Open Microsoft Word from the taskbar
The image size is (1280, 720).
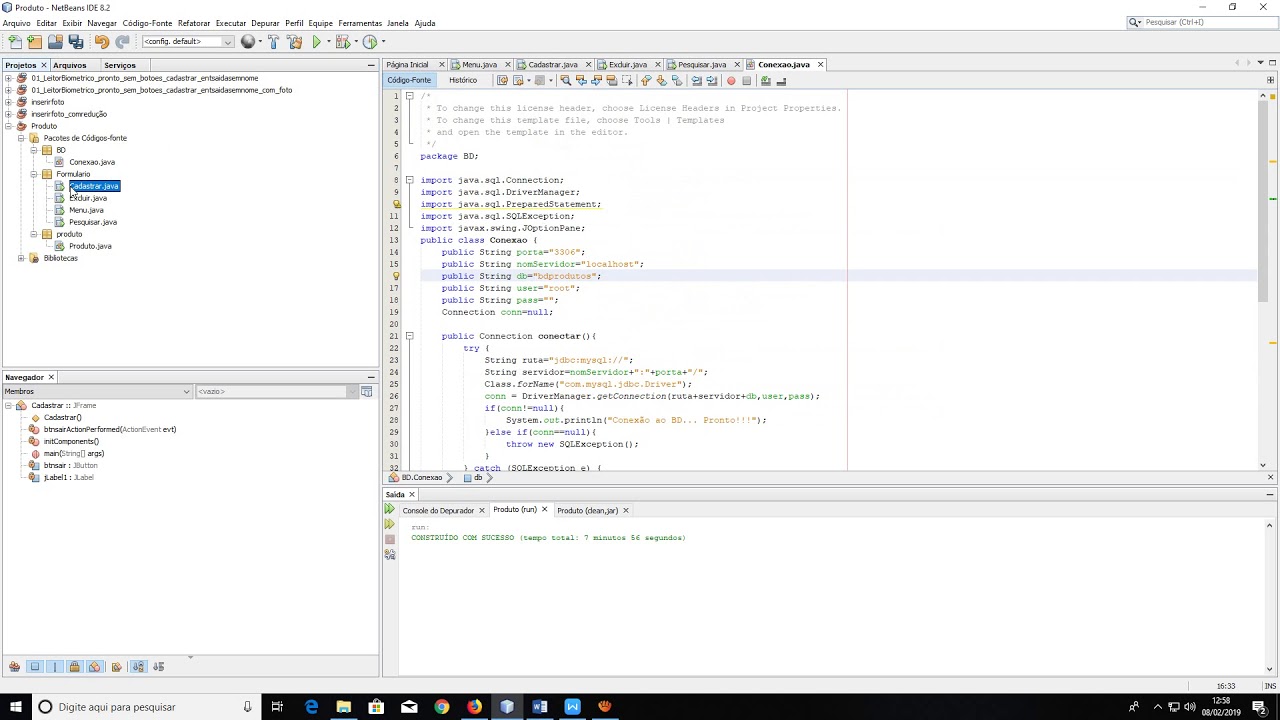click(x=540, y=707)
